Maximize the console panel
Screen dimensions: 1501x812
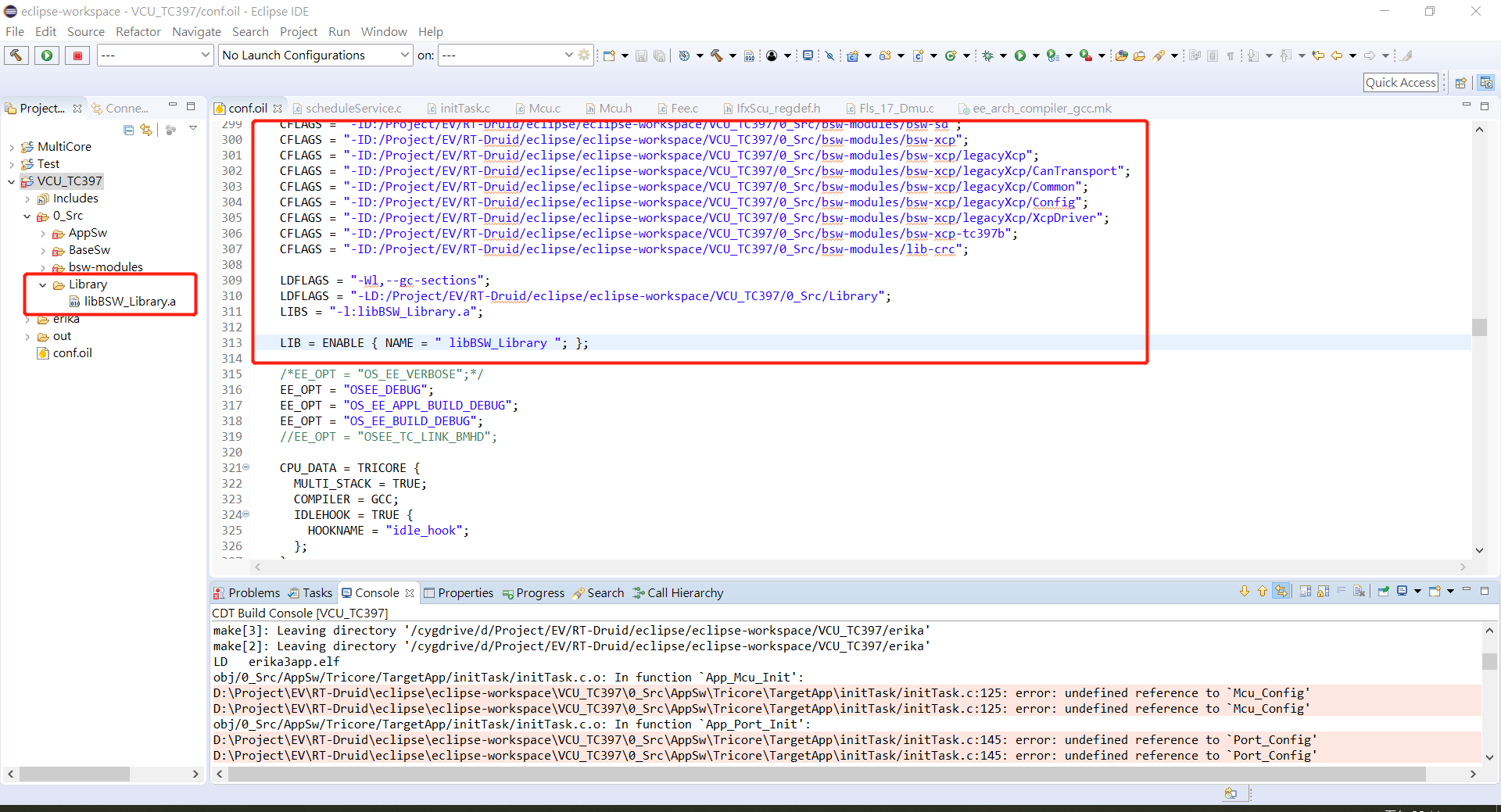tap(1485, 591)
